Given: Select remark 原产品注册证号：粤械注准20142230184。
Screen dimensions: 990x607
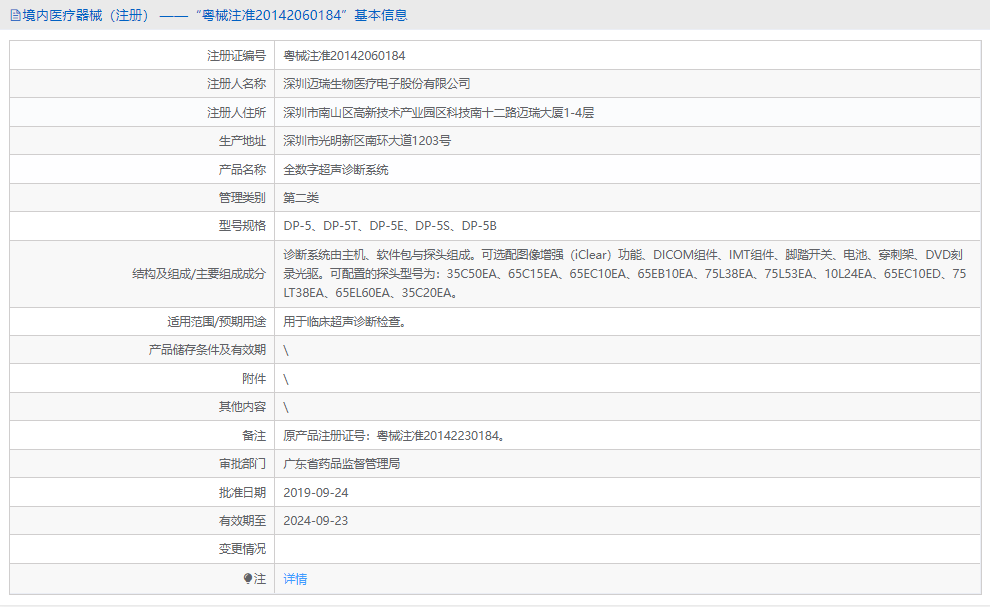Looking at the screenshot, I should [394, 435].
